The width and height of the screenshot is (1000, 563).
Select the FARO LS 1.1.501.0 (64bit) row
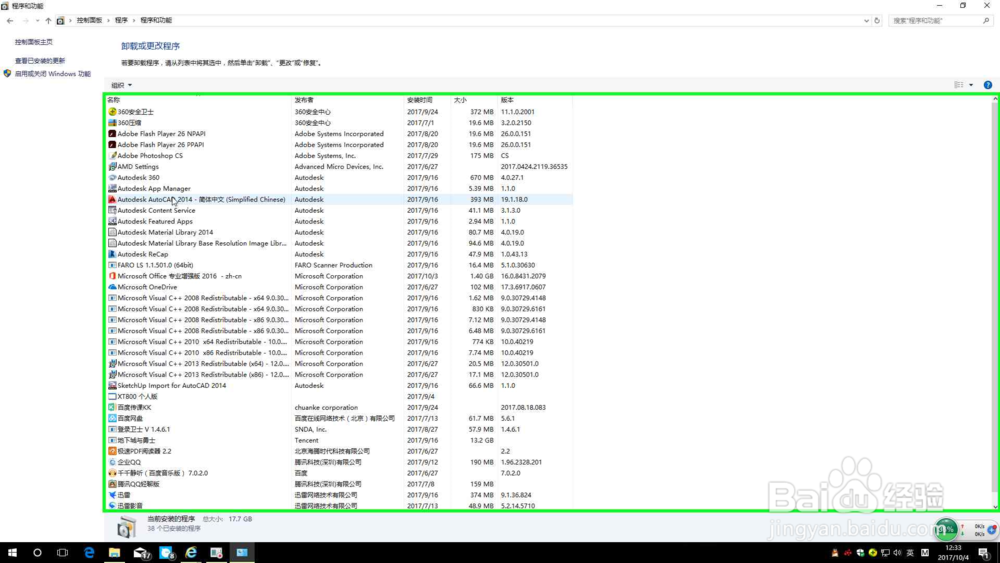[339, 265]
